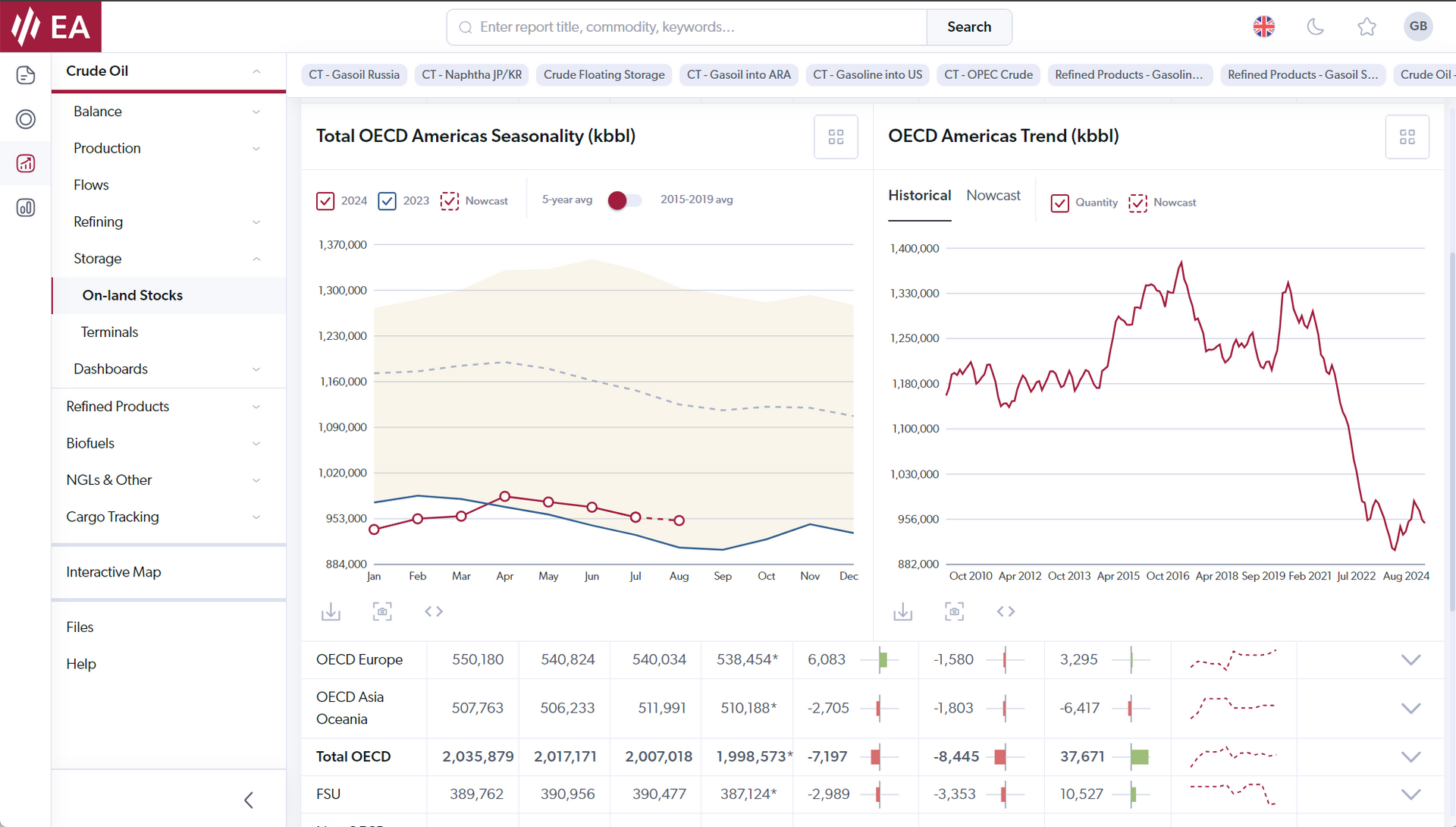
Task: Click the magnifier icon in search box
Action: (x=465, y=27)
